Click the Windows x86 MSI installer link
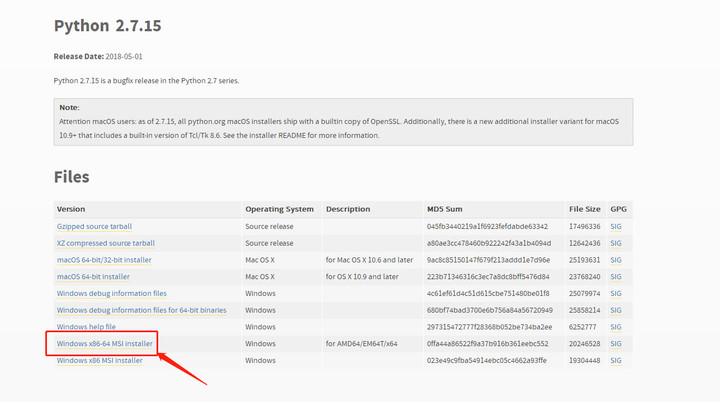Viewport: 720px width, 402px height. click(100, 361)
